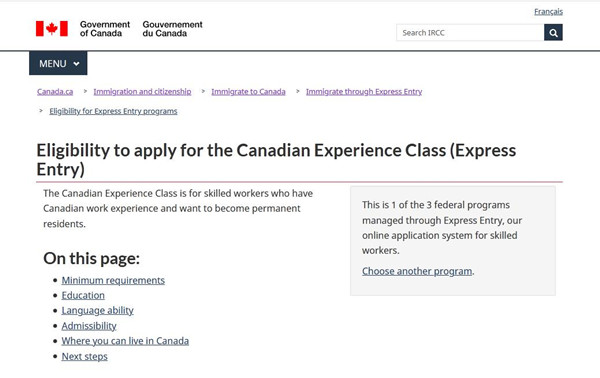600x378 pixels.
Task: Jump to the Minimum requirements section
Action: pyautogui.click(x=113, y=280)
